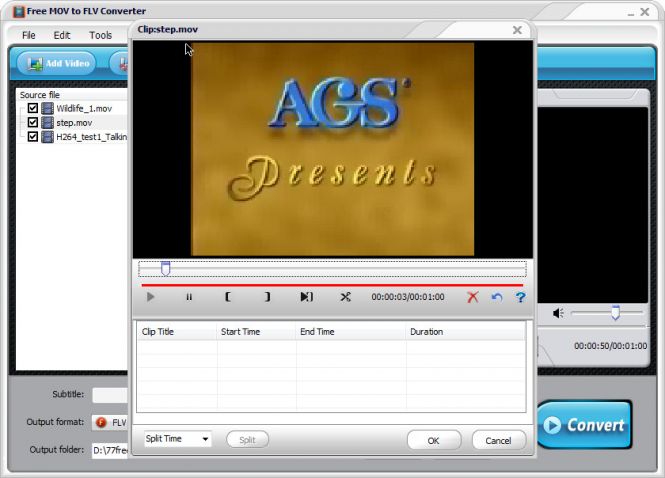Open help via blue question mark
The image size is (665, 478).
pos(520,297)
